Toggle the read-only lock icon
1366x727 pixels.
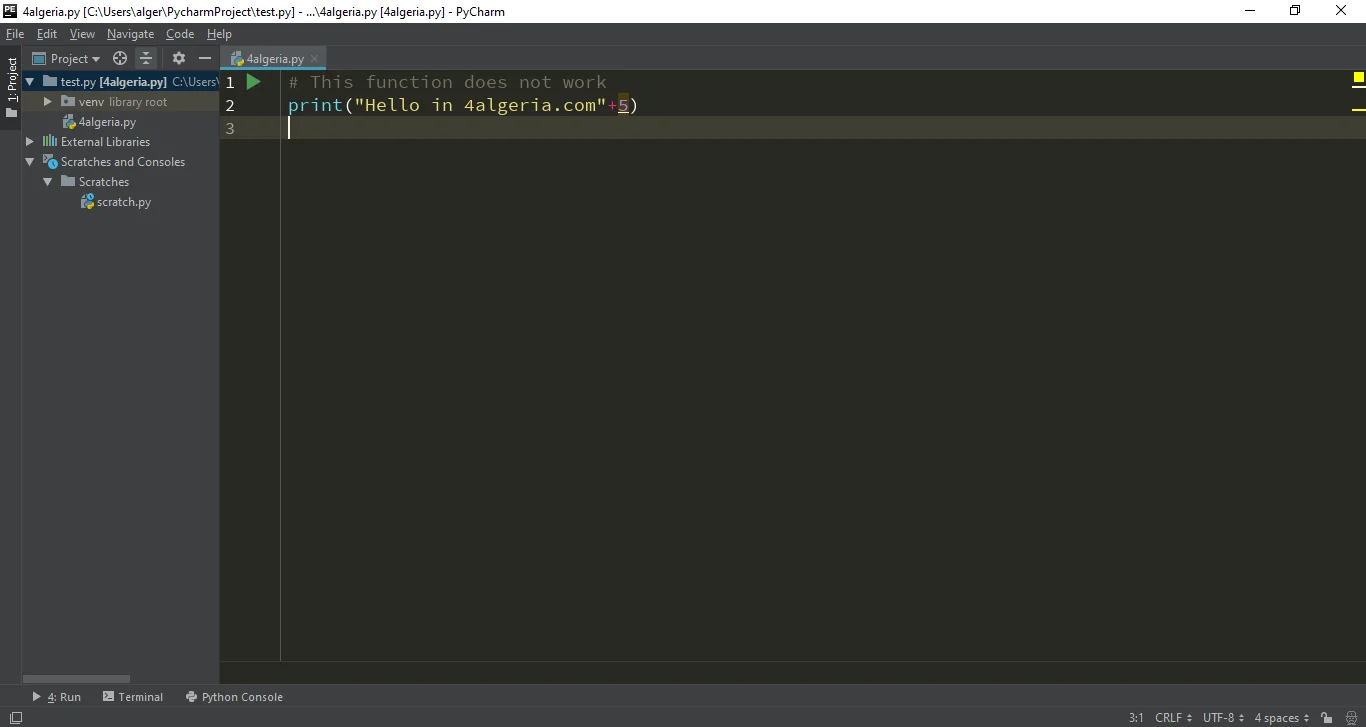(1326, 718)
